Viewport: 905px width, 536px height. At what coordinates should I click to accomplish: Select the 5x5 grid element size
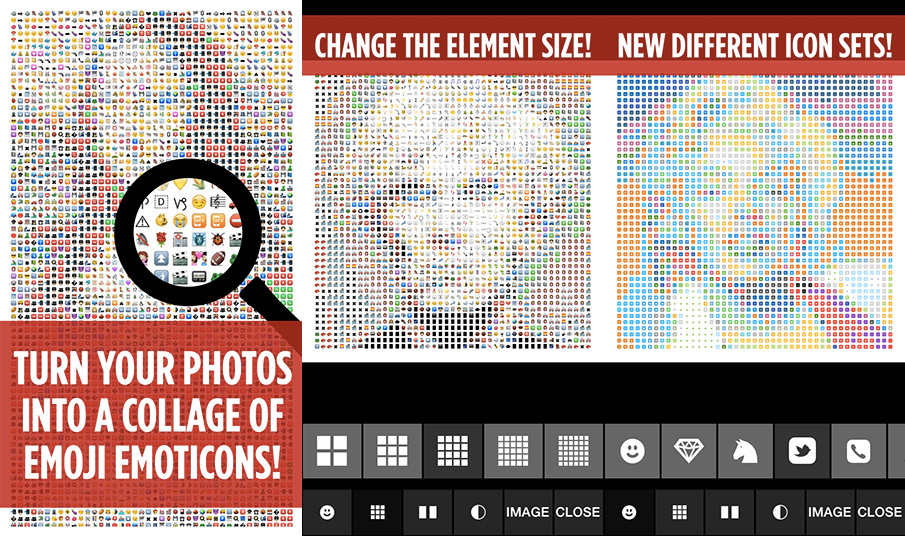(x=513, y=451)
